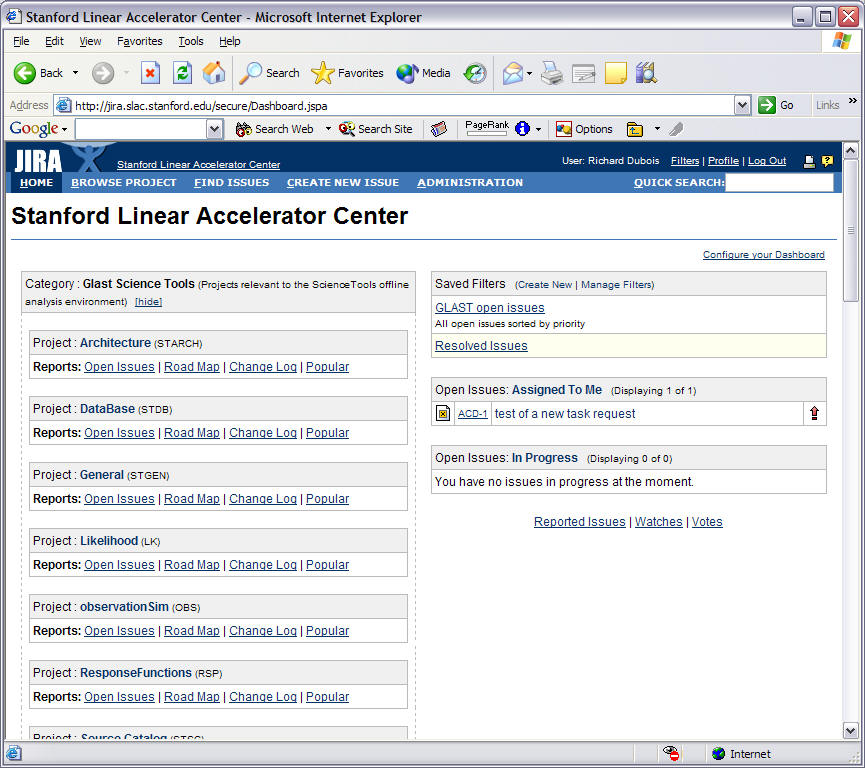Go to CREATE NEW ISSUE tab
The image size is (865, 768).
point(343,183)
